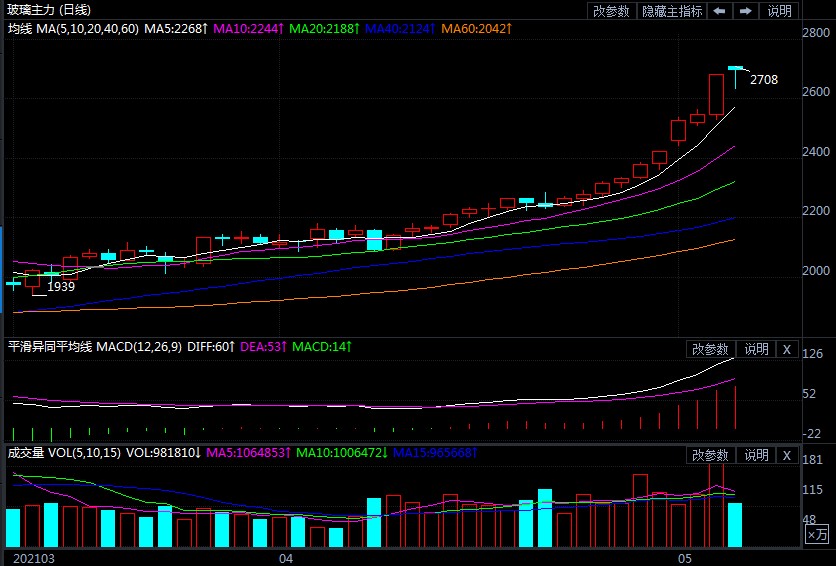The height and width of the screenshot is (566, 836).
Task: Close the MACD indicator panel
Action: pyautogui.click(x=786, y=349)
